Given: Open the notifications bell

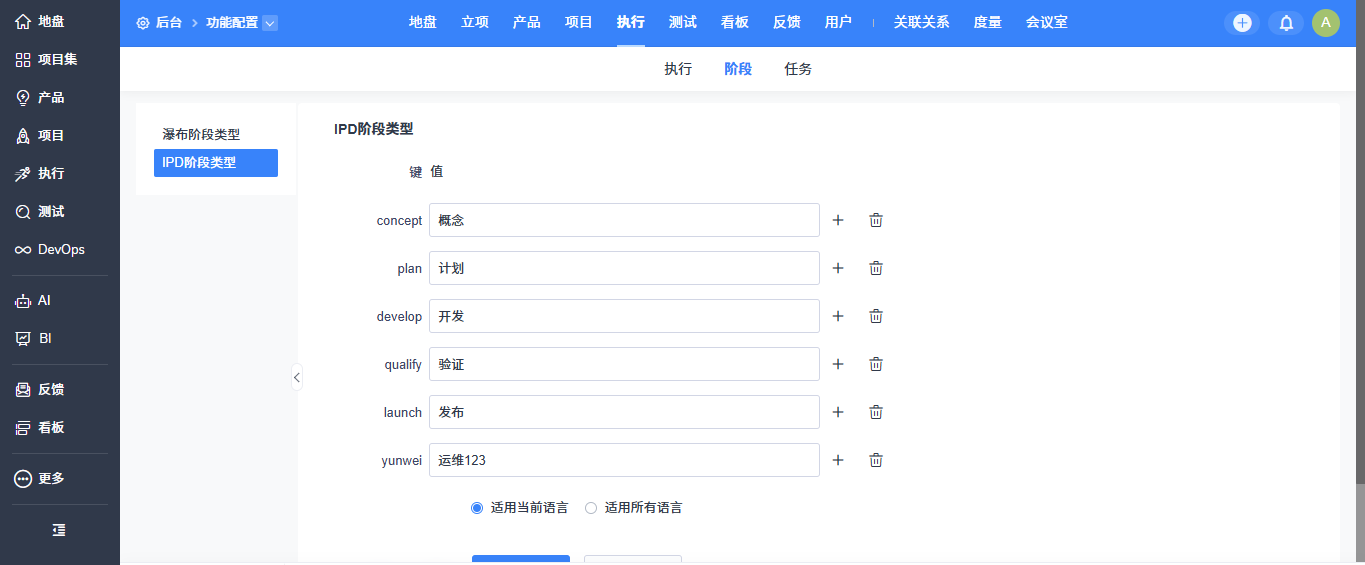Looking at the screenshot, I should [1286, 23].
